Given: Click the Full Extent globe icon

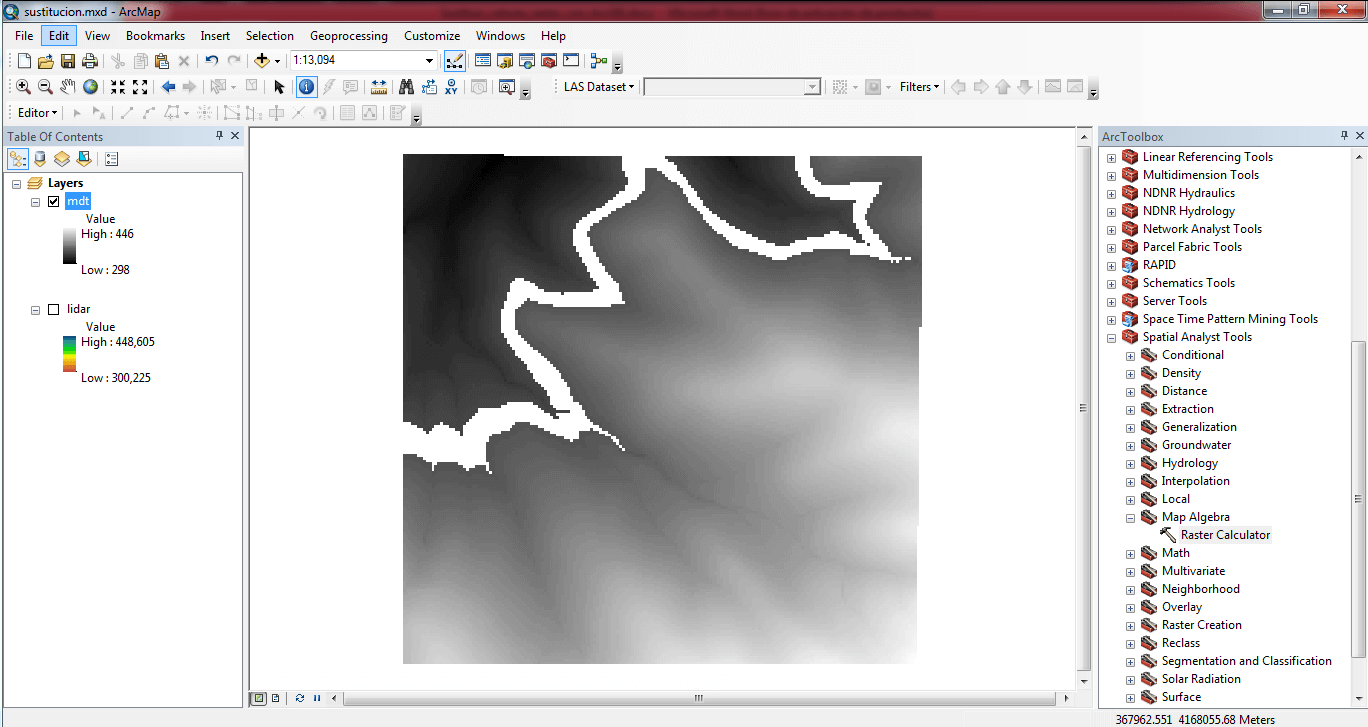Looking at the screenshot, I should click(90, 87).
